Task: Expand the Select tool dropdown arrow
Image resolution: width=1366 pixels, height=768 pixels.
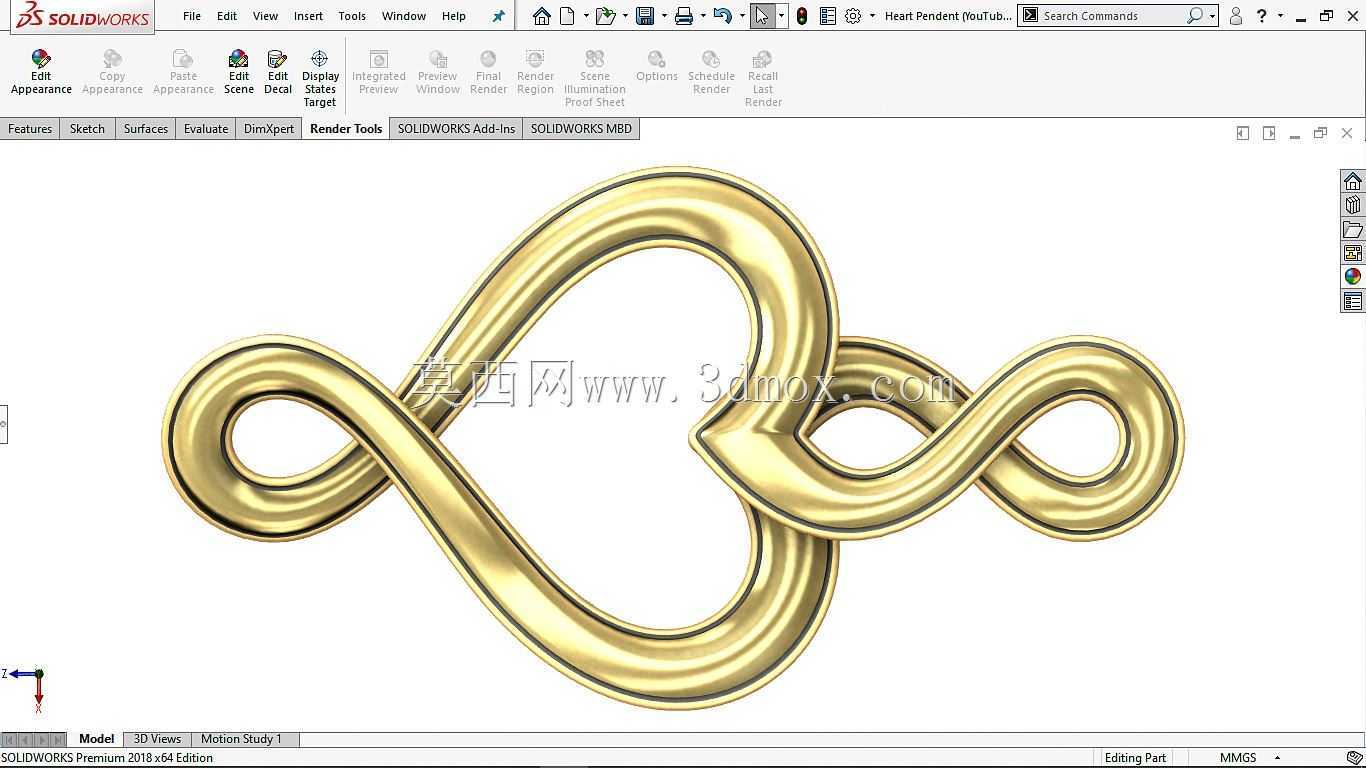Action: click(x=781, y=16)
